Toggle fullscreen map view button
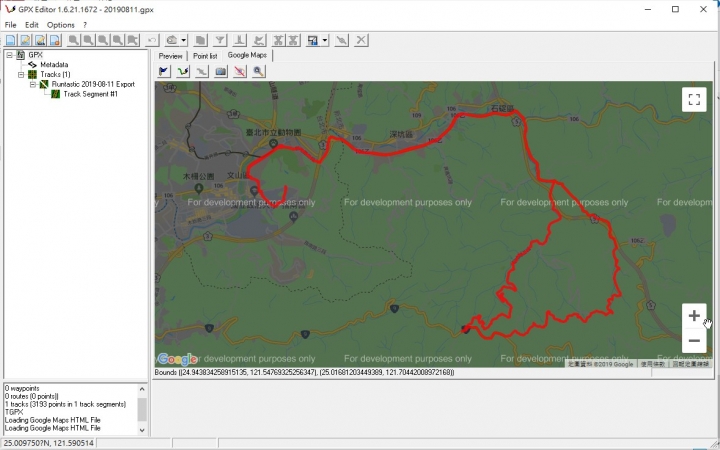Screen dimensions: 720x450 pyautogui.click(x=694, y=99)
